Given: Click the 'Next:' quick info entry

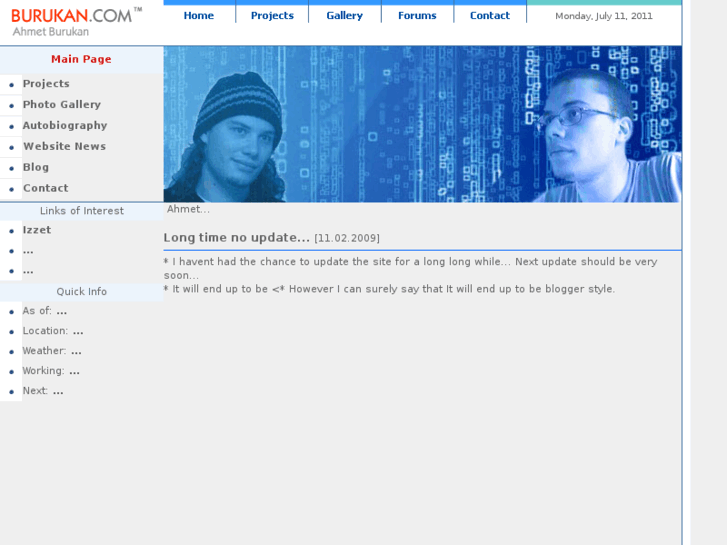Looking at the screenshot, I should pyautogui.click(x=43, y=391).
